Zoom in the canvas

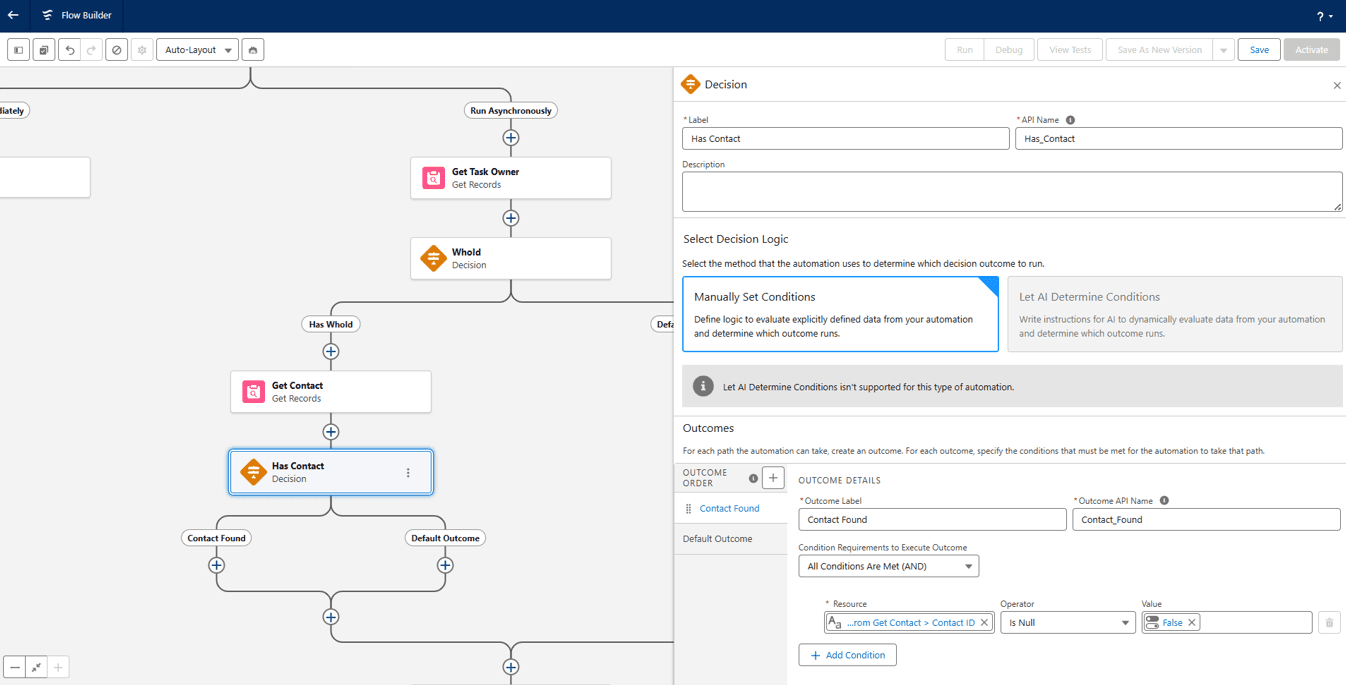pos(58,667)
